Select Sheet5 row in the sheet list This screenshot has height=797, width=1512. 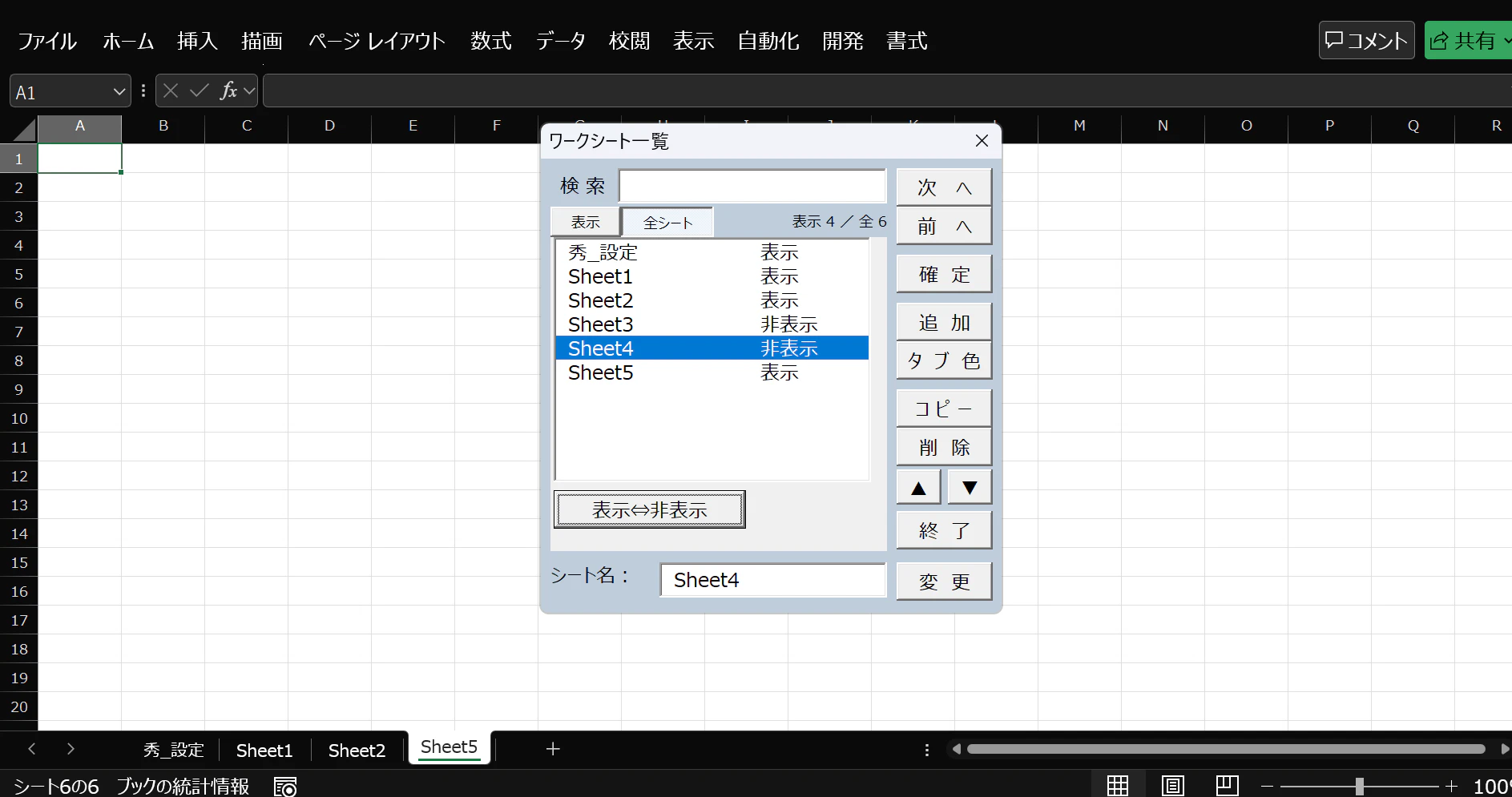tap(712, 372)
